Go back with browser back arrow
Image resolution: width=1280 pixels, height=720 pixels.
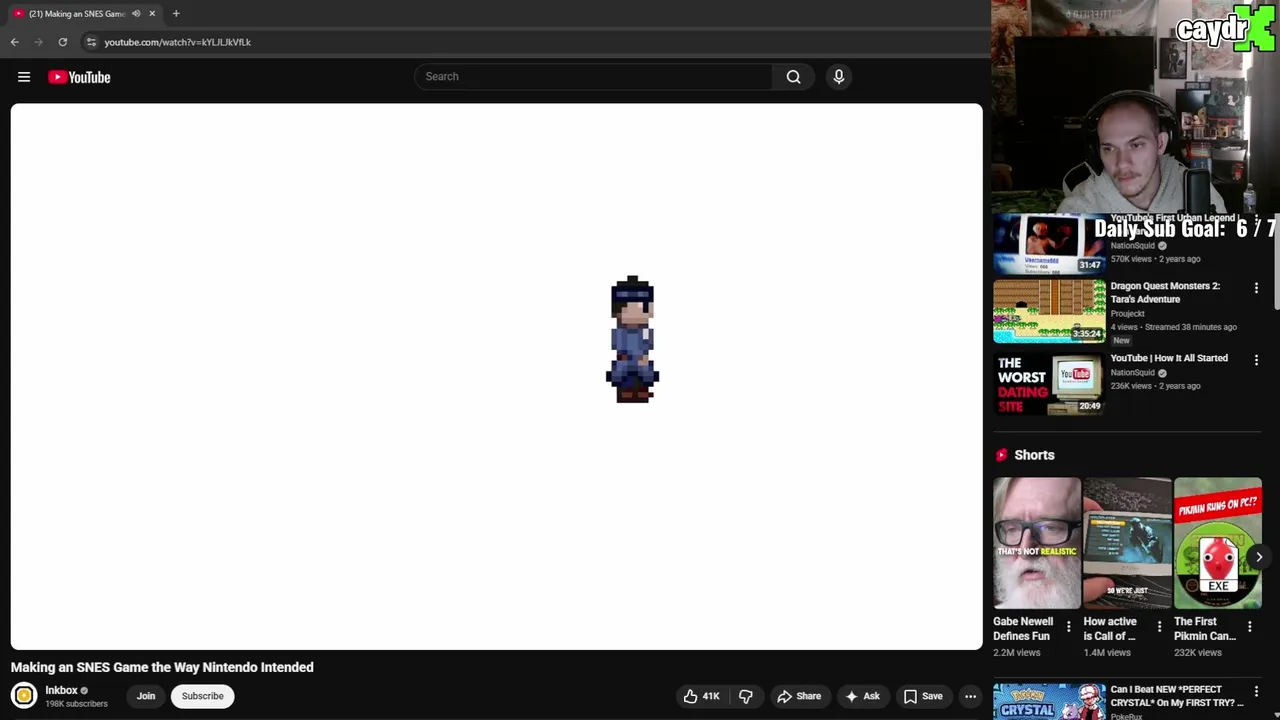(14, 42)
